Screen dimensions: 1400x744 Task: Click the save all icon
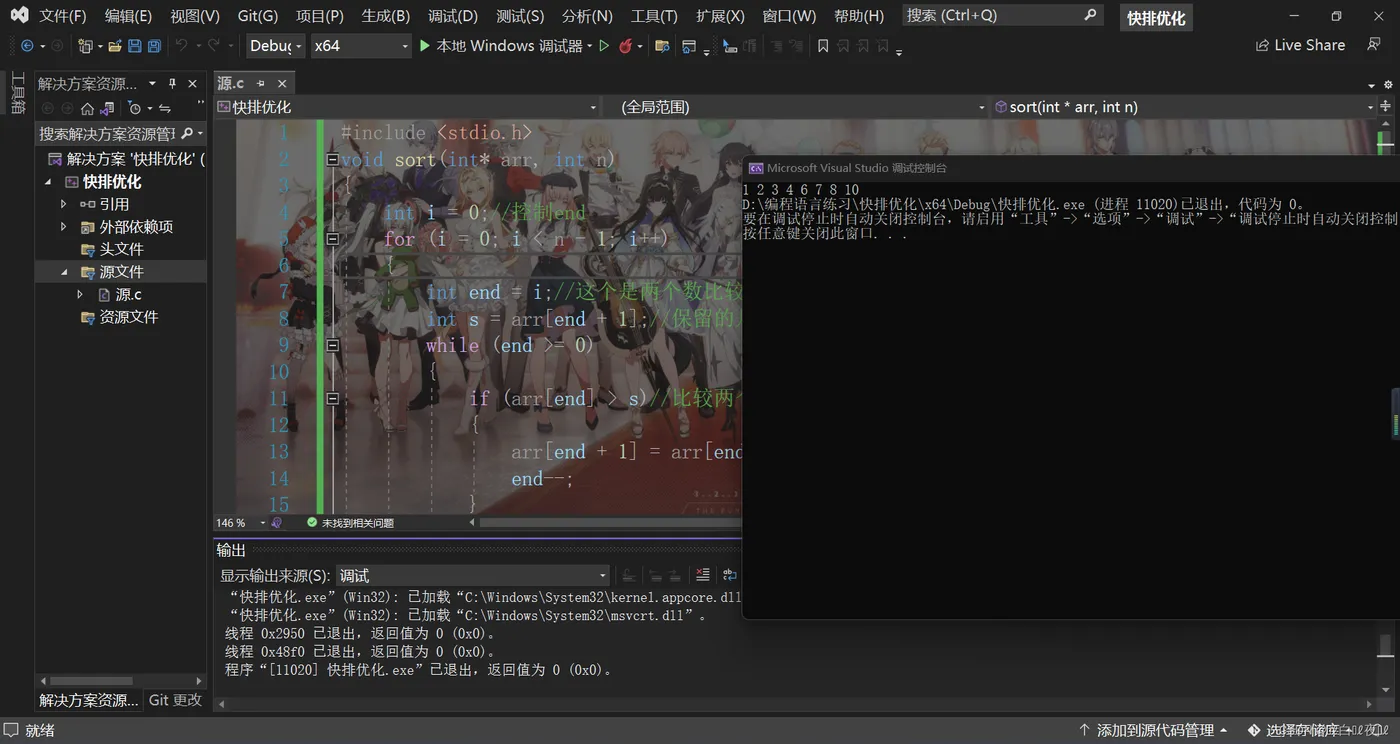(x=154, y=46)
